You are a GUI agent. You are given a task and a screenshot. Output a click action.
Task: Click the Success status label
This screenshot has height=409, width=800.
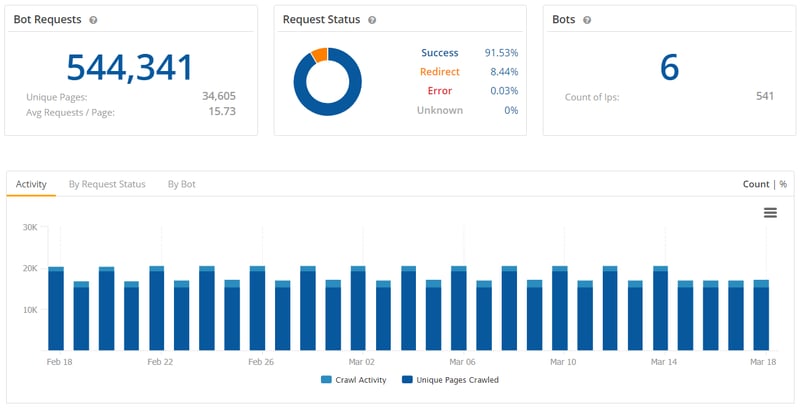pyautogui.click(x=440, y=53)
